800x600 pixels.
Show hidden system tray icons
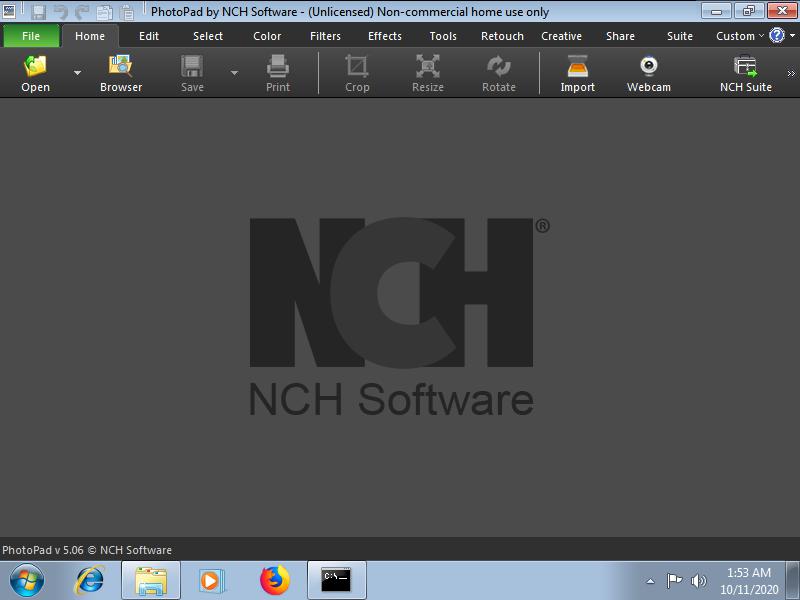[651, 581]
